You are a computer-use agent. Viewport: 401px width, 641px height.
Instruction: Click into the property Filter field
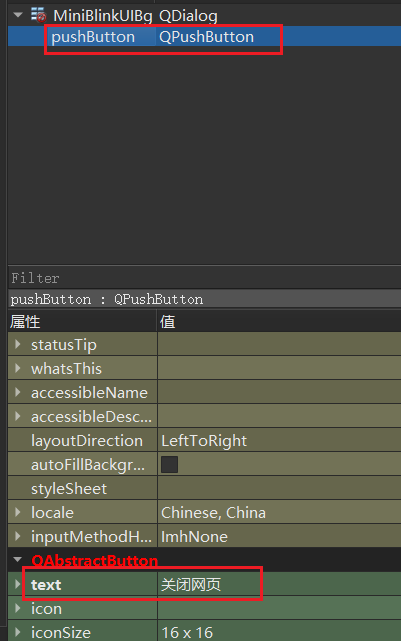tap(204, 278)
